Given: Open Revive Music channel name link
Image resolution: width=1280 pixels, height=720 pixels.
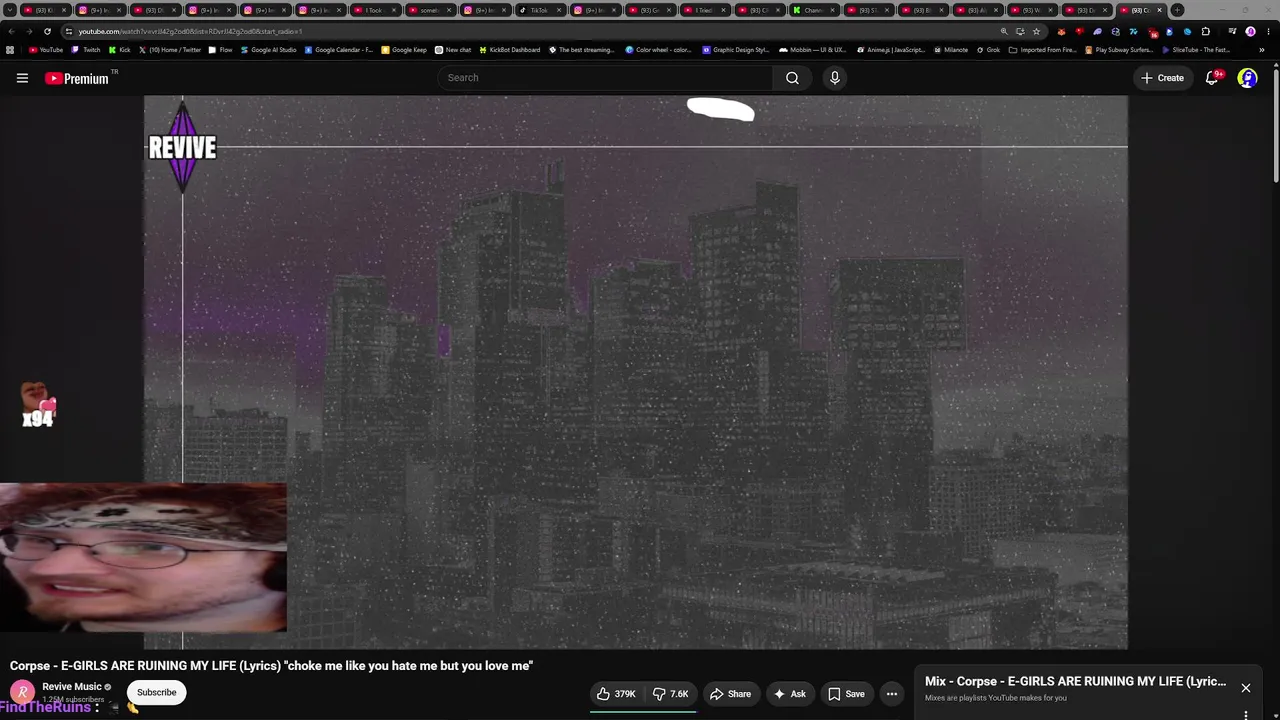Looking at the screenshot, I should 72,687.
